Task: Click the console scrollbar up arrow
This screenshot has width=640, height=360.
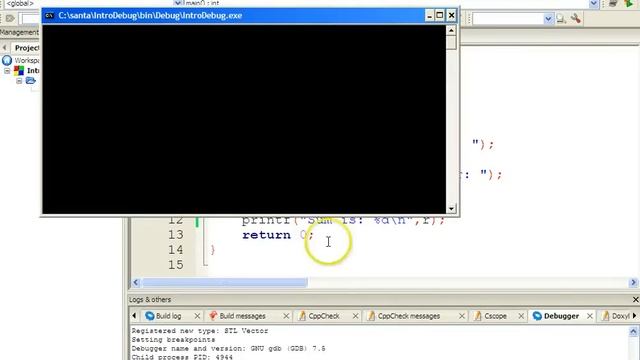Action: click(451, 31)
